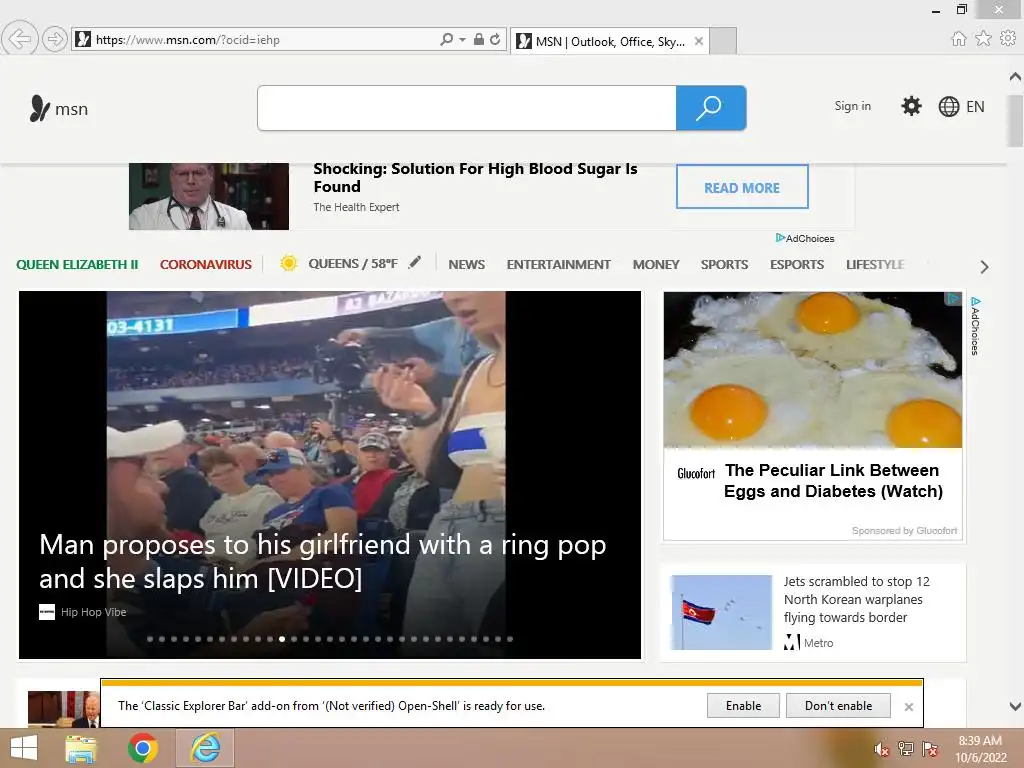
Task: Click the Hip Hop Vibe source label
Action: pyautogui.click(x=93, y=612)
